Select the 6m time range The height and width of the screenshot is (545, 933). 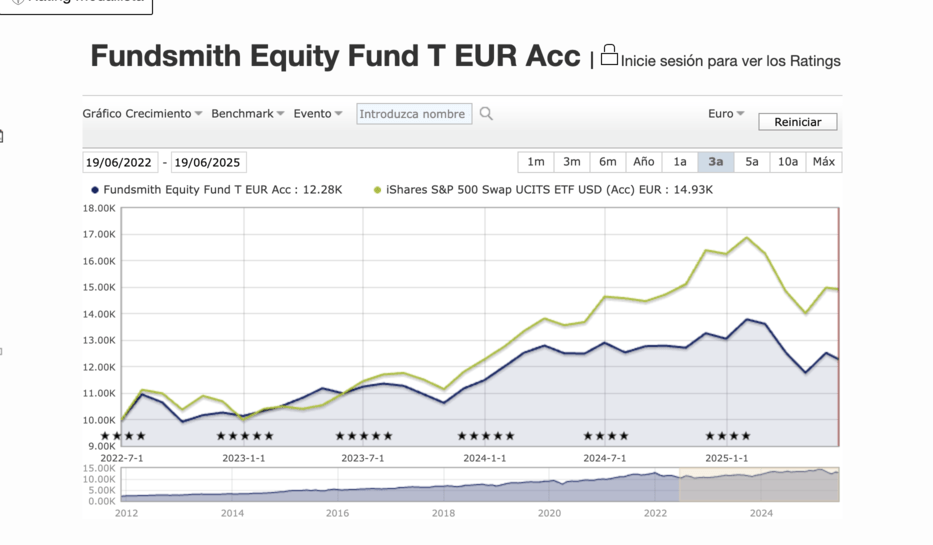tap(608, 162)
